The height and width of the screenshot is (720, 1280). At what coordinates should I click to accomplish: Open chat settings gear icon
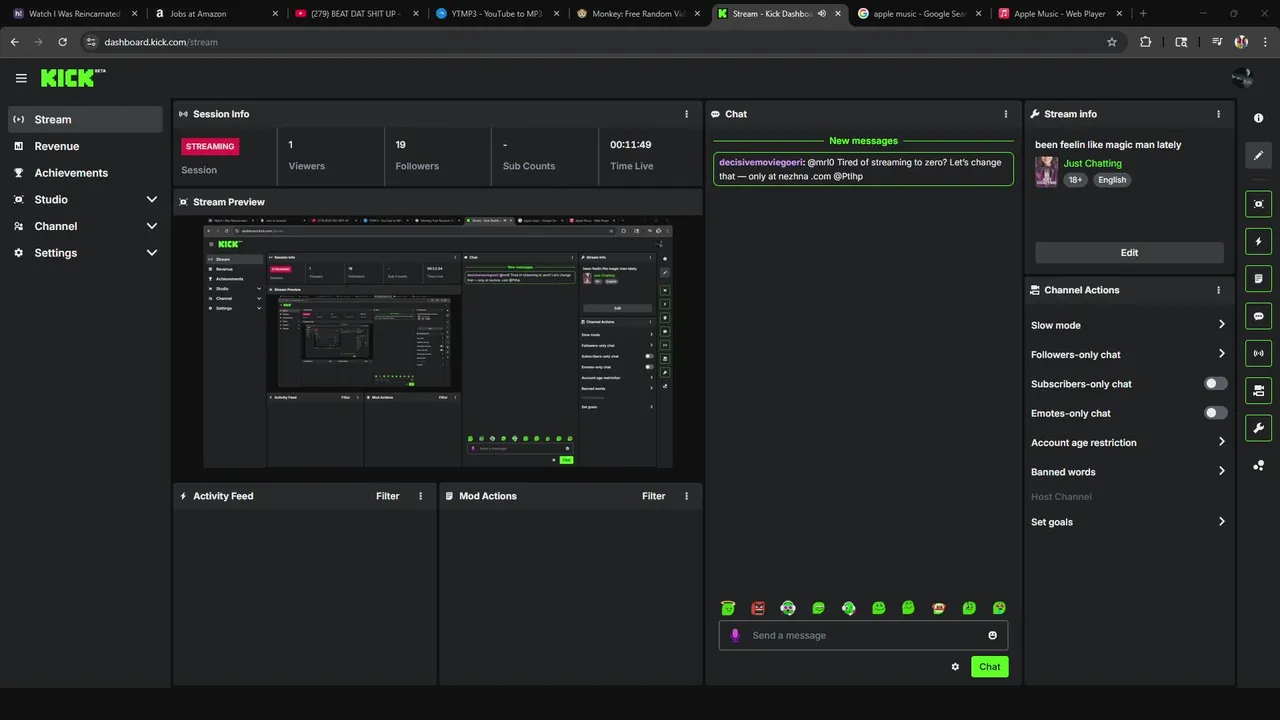click(x=955, y=667)
